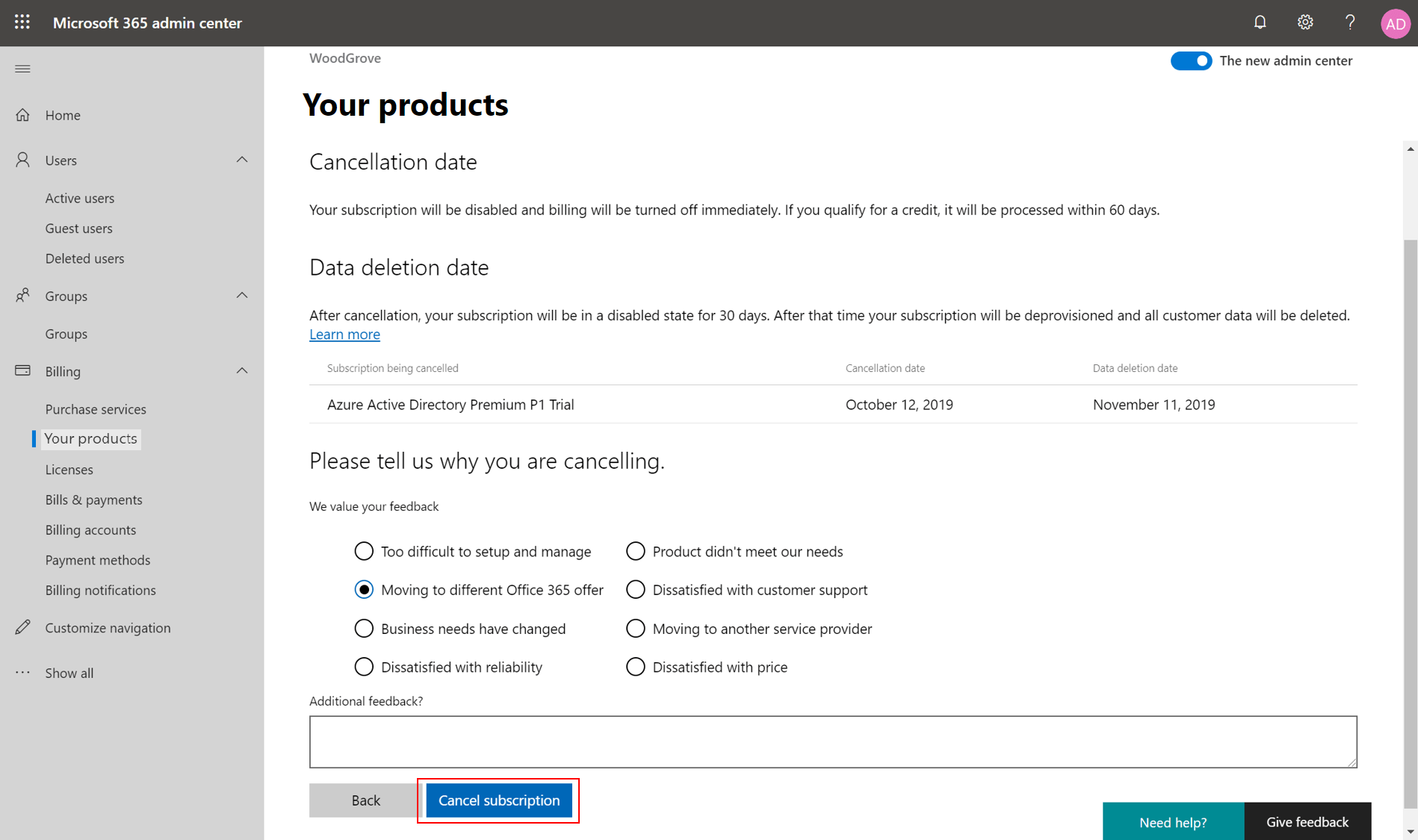The image size is (1418, 840).
Task: Open settings with the gear icon
Action: point(1305,22)
